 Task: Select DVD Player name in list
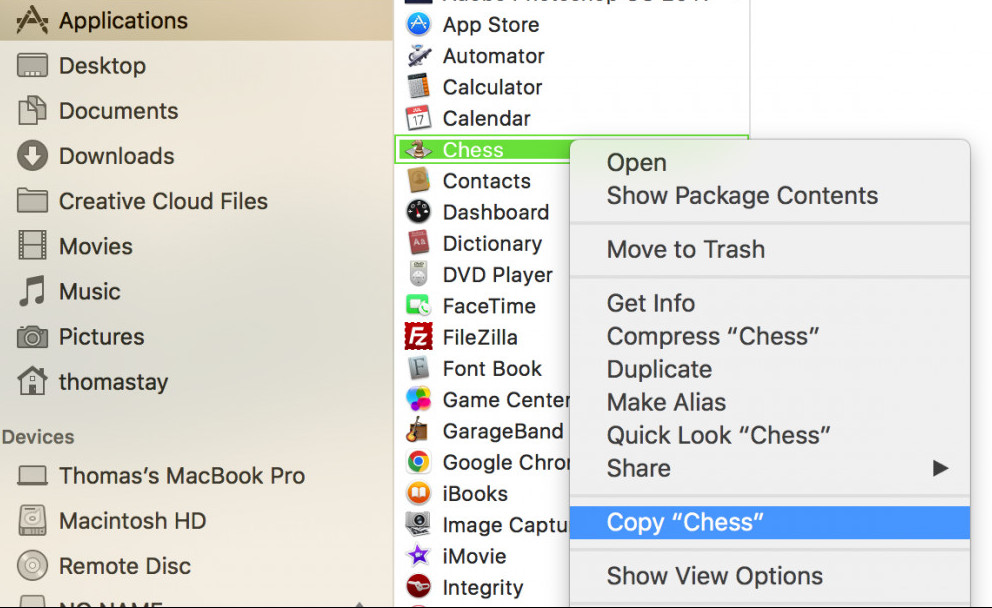click(x=498, y=275)
